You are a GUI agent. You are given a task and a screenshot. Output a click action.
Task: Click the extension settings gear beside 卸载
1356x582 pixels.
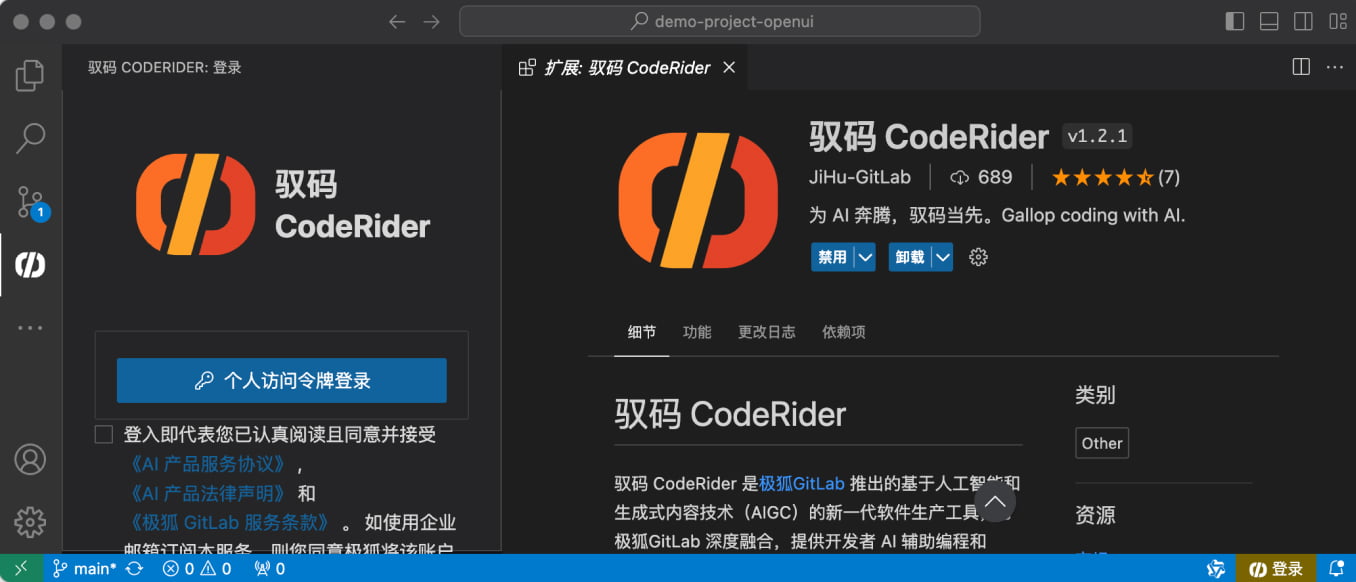[x=978, y=257]
